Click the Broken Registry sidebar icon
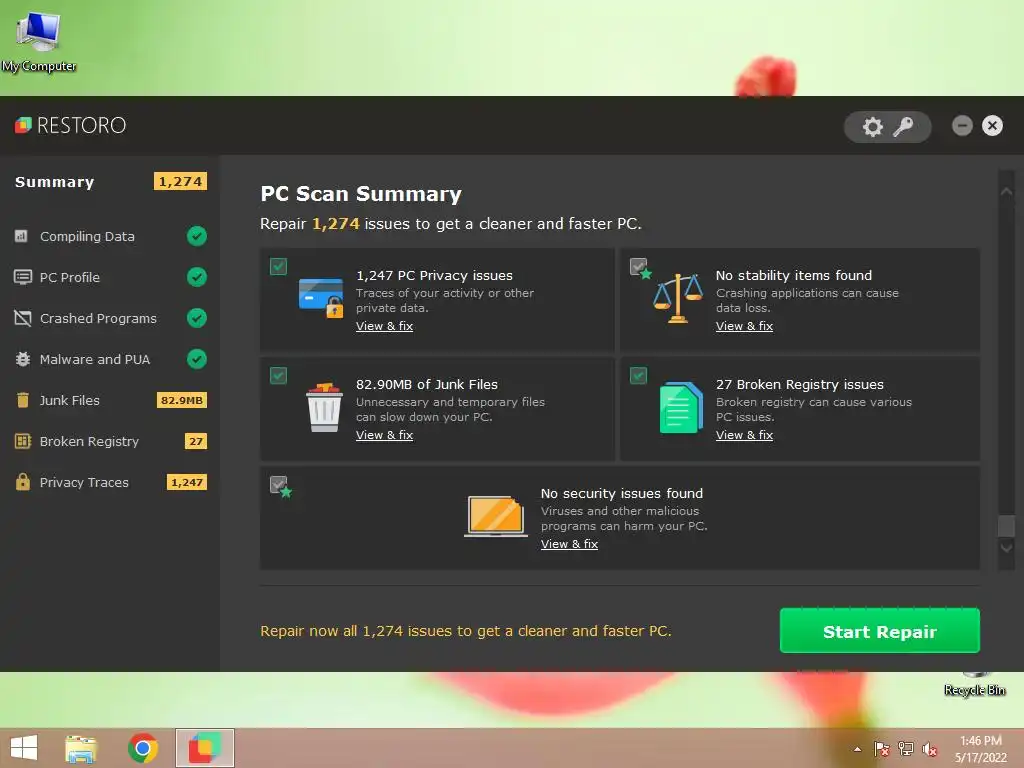The height and width of the screenshot is (768, 1024). [23, 441]
